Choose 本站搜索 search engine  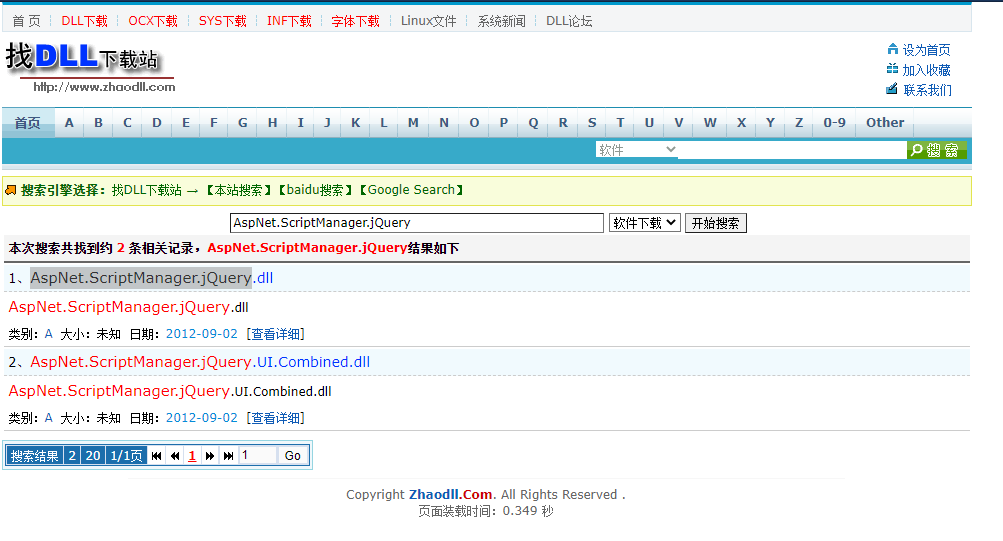(238, 190)
